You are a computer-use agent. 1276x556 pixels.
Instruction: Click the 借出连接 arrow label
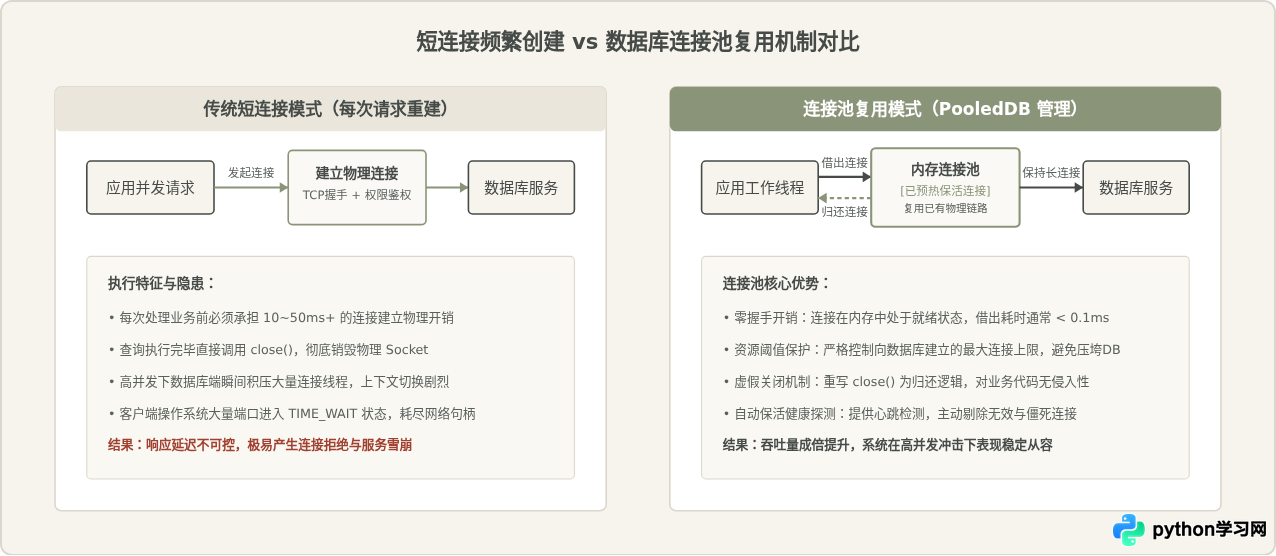tap(844, 162)
